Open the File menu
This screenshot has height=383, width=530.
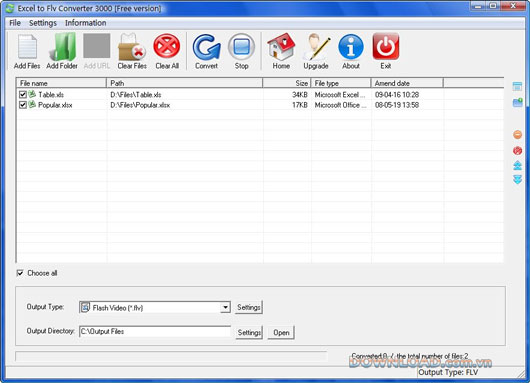click(15, 23)
